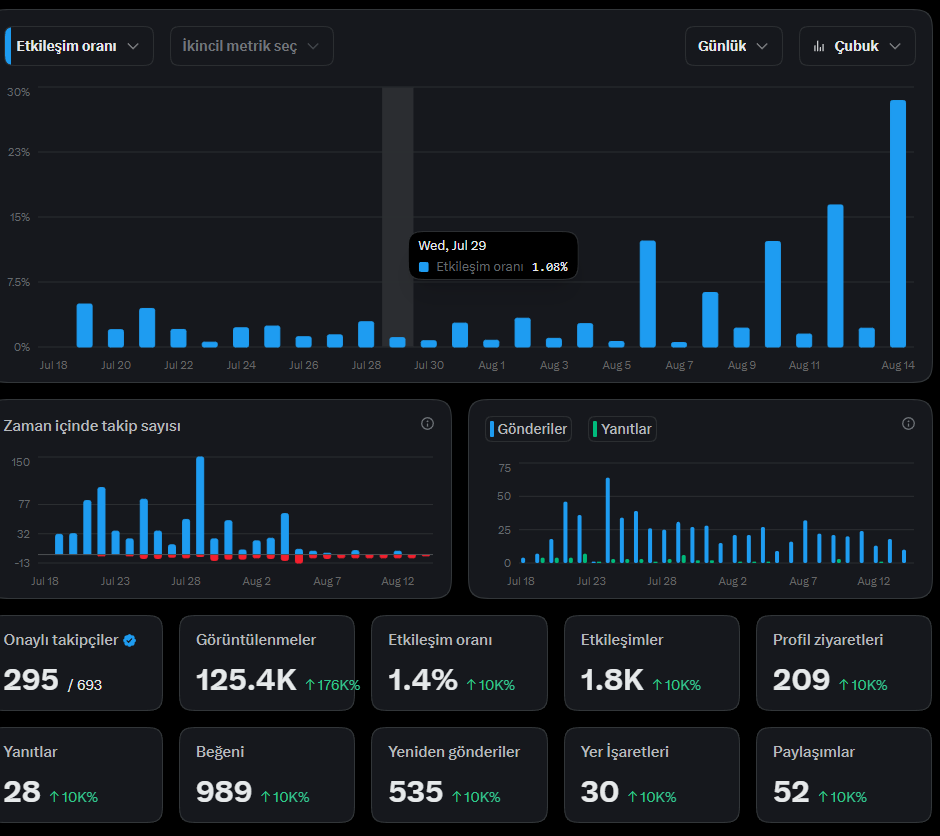Viewport: 940px width, 836px height.
Task: Click the bar chart icon beside Çubuk
Action: (819, 46)
